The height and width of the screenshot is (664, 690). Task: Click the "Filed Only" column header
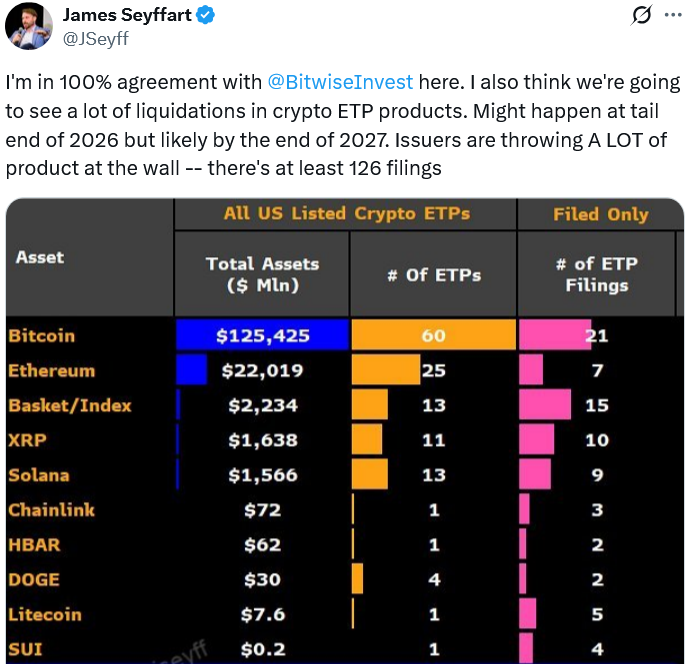click(x=600, y=214)
